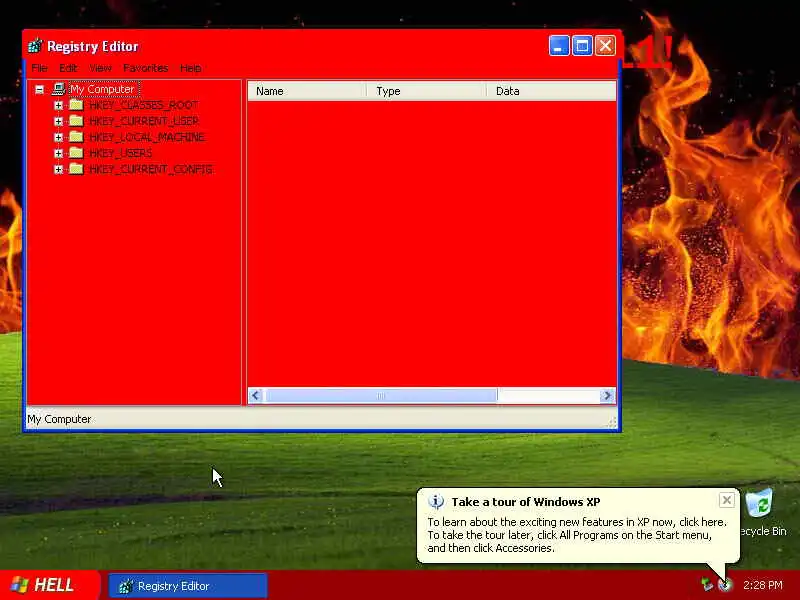Viewport: 800px width, 600px height.
Task: Open the View menu
Action: [100, 68]
